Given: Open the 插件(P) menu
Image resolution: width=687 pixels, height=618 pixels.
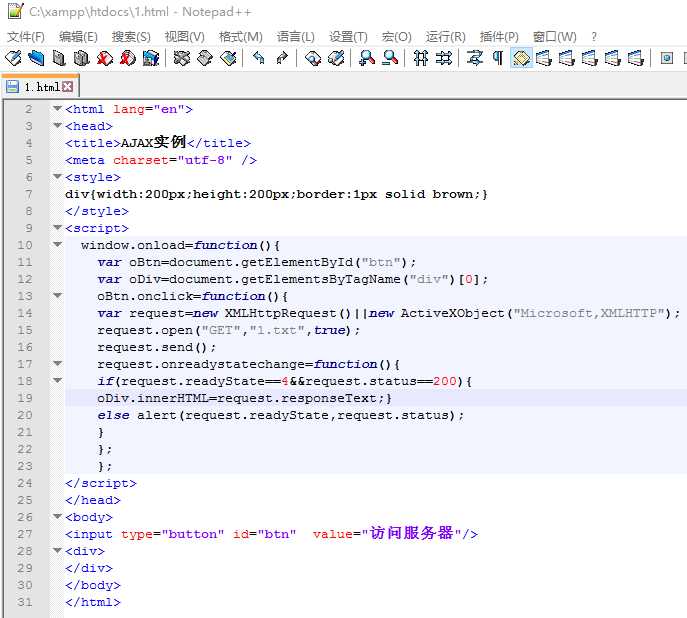Looking at the screenshot, I should tap(499, 37).
